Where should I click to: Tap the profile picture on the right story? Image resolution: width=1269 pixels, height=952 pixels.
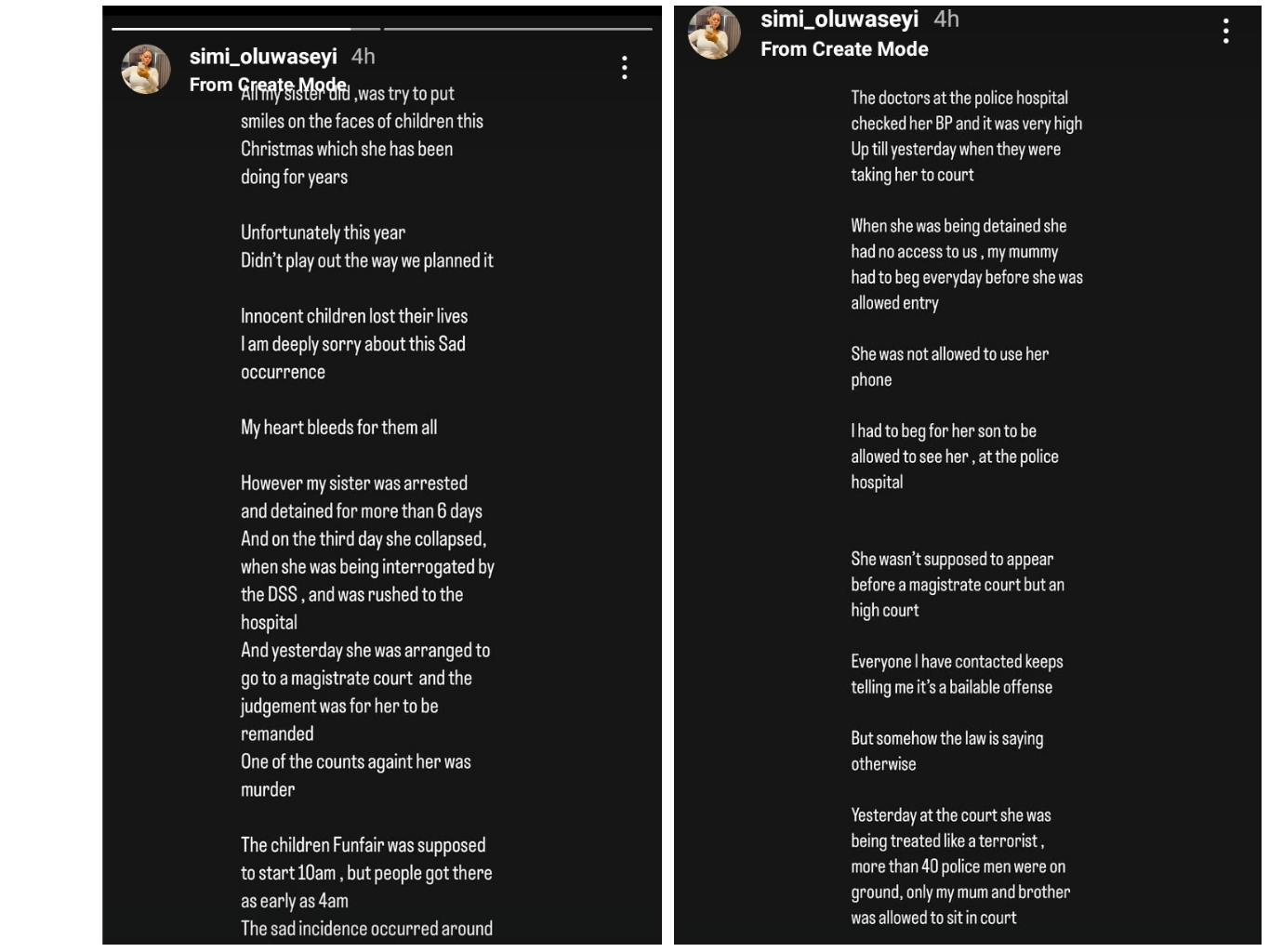tap(714, 33)
